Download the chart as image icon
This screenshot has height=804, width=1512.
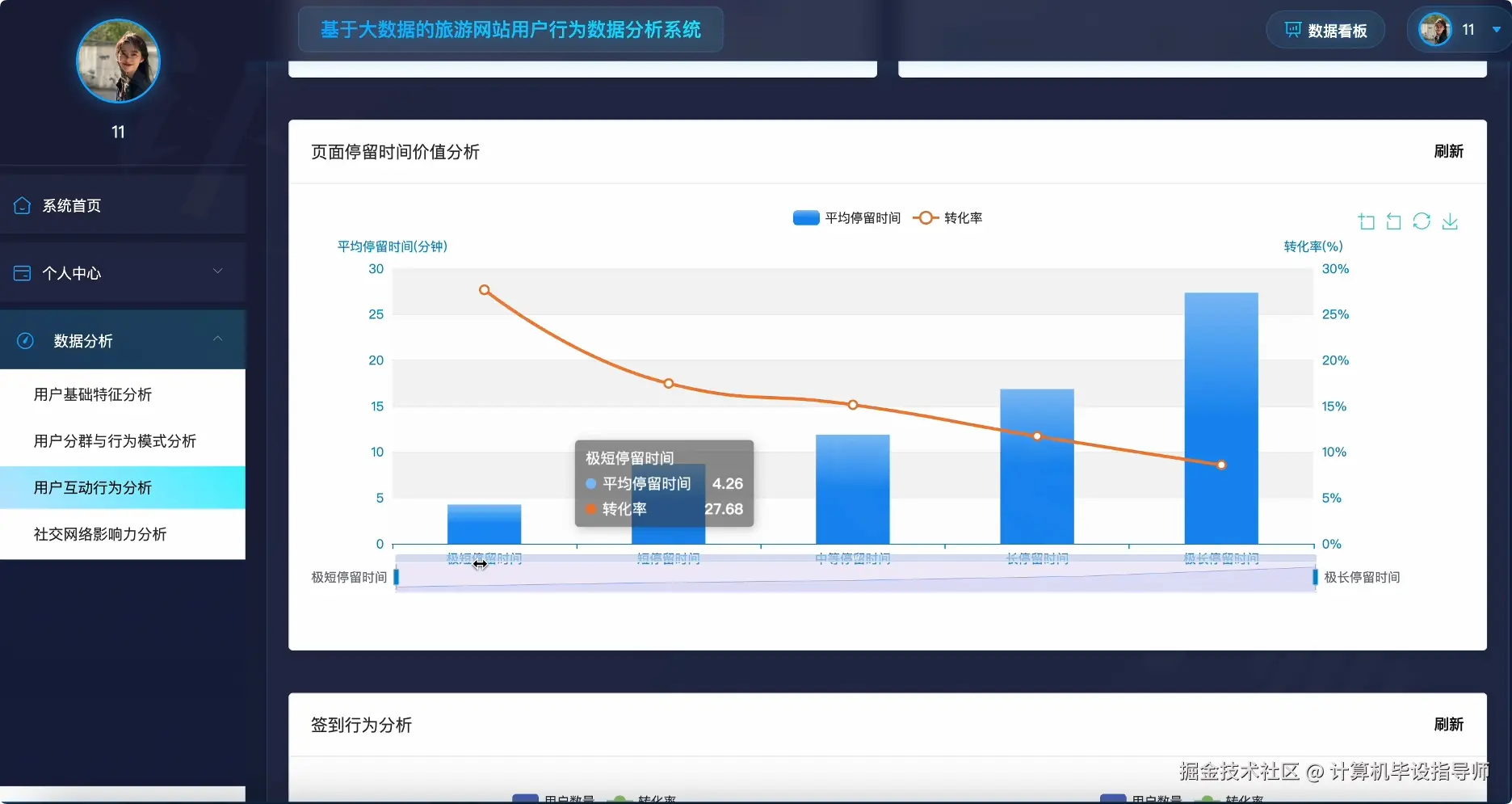pyautogui.click(x=1450, y=221)
